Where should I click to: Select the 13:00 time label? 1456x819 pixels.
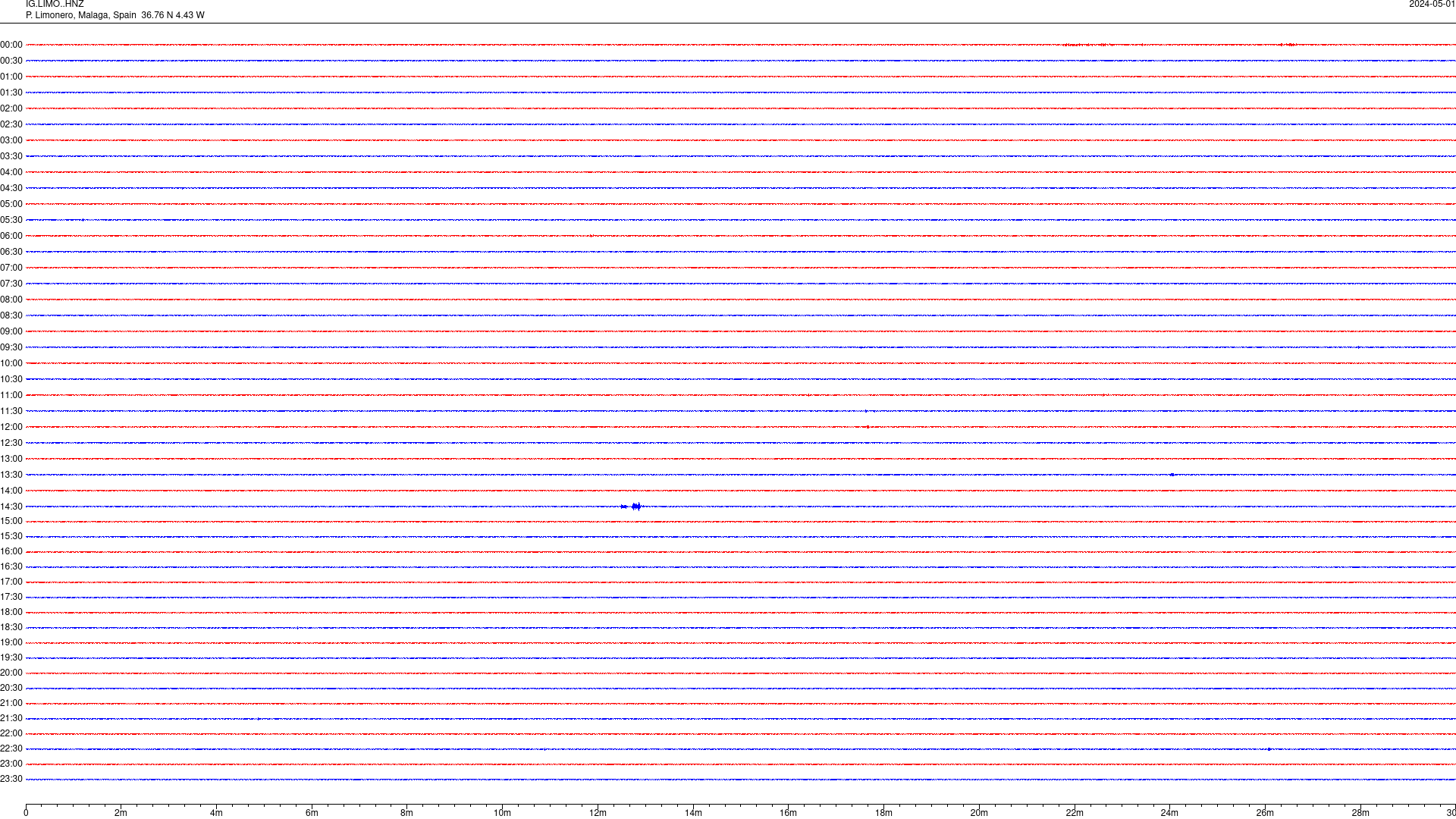tap(11, 459)
